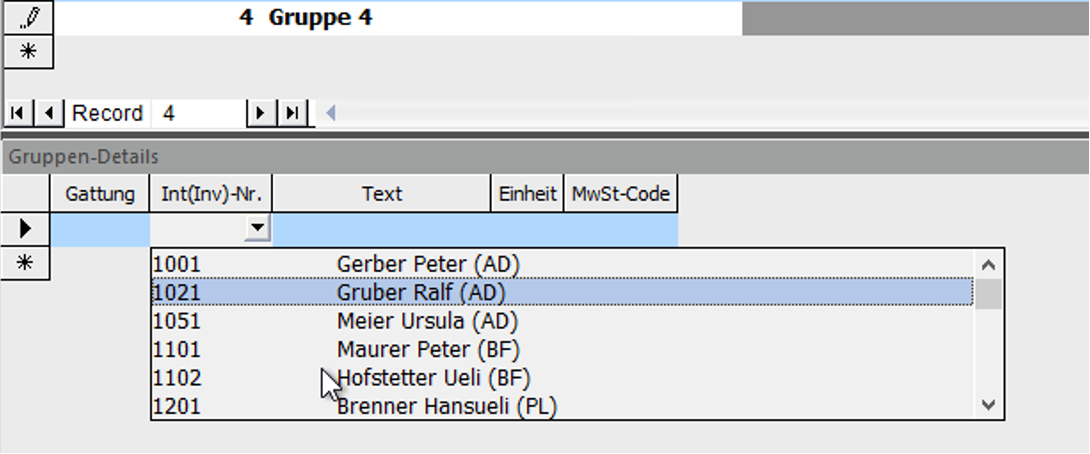Screen dimensions: 1090x454
Task: Go to first record navigation button
Action: pos(18,113)
